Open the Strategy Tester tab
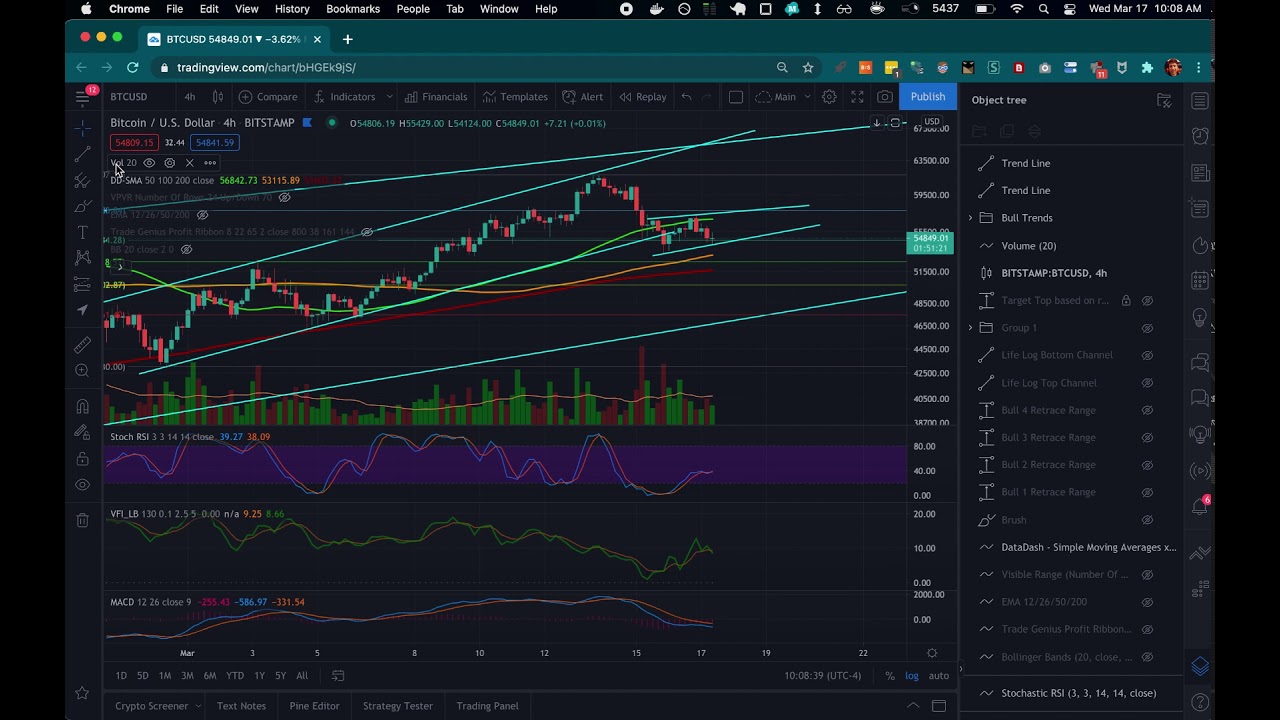Image resolution: width=1280 pixels, height=720 pixels. [x=398, y=706]
